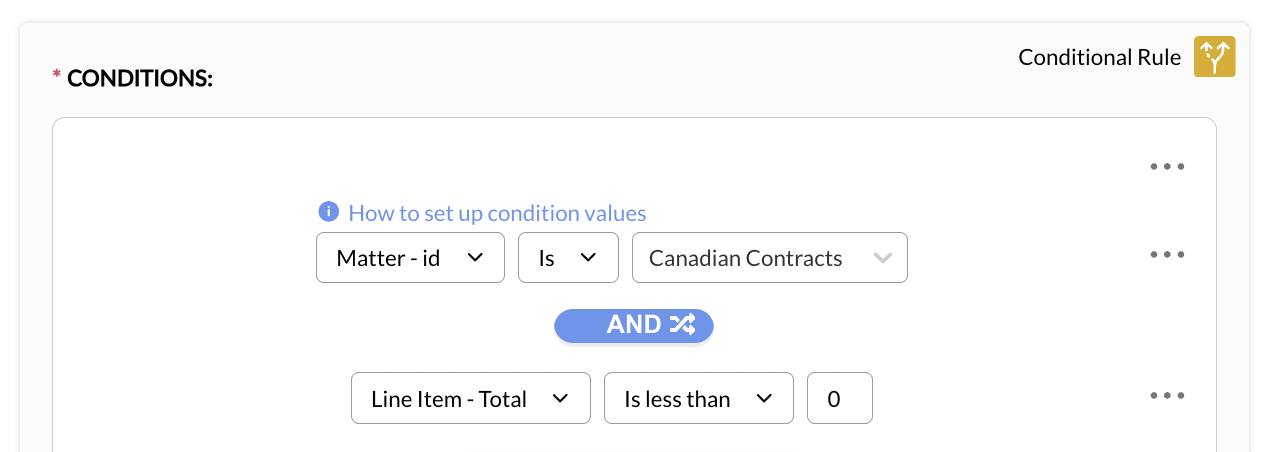Click the Conditional Rule label text
The image size is (1288, 452).
pos(1099,57)
